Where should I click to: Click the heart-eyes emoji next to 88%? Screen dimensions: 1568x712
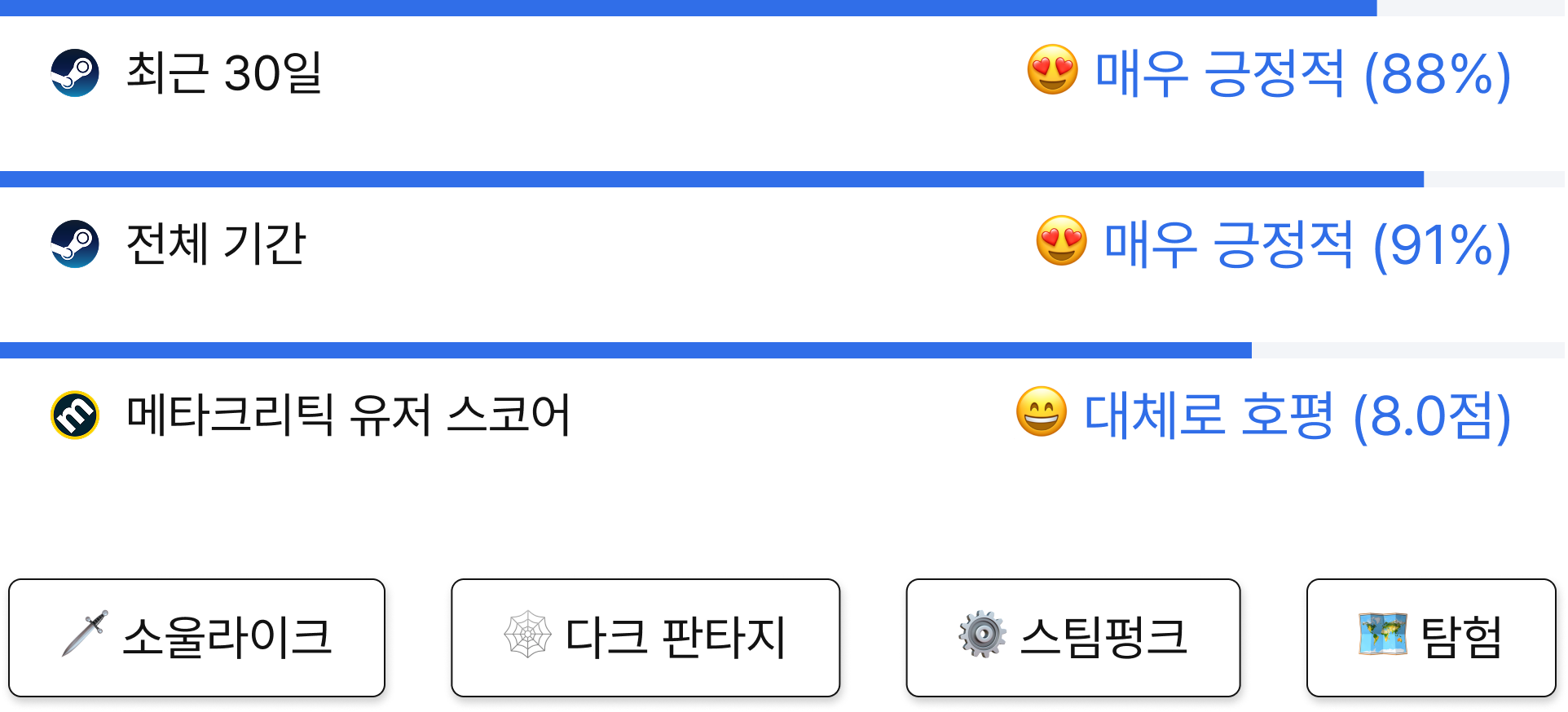pyautogui.click(x=1052, y=70)
